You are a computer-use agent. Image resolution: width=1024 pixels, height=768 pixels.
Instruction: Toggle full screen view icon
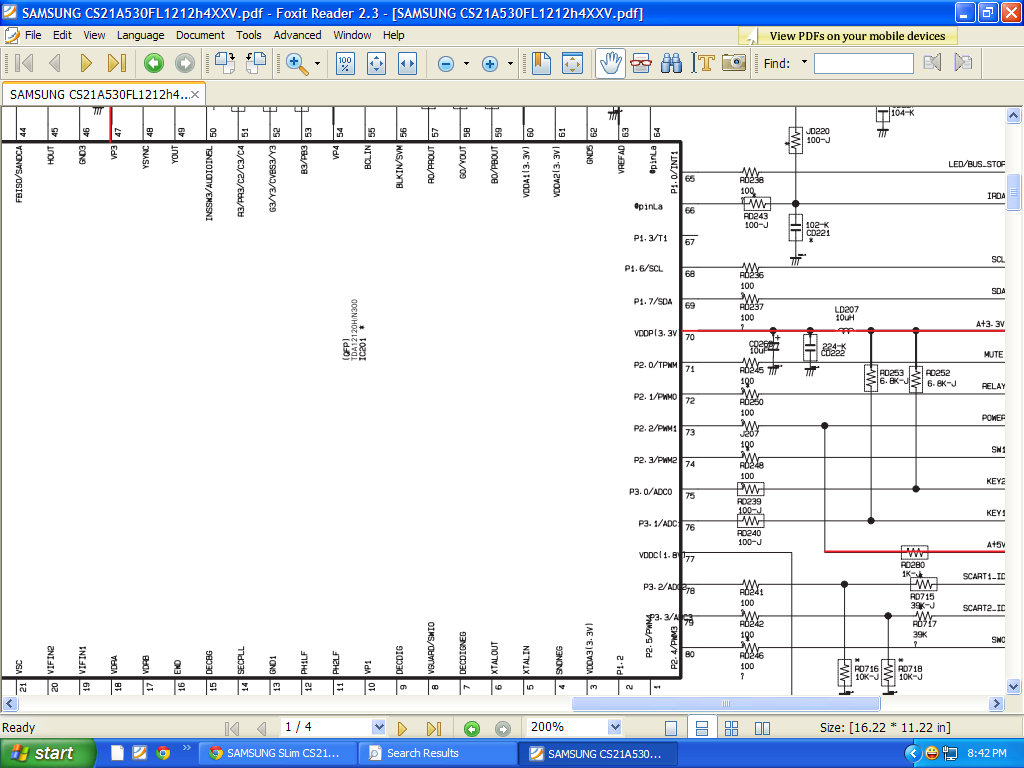(x=573, y=63)
